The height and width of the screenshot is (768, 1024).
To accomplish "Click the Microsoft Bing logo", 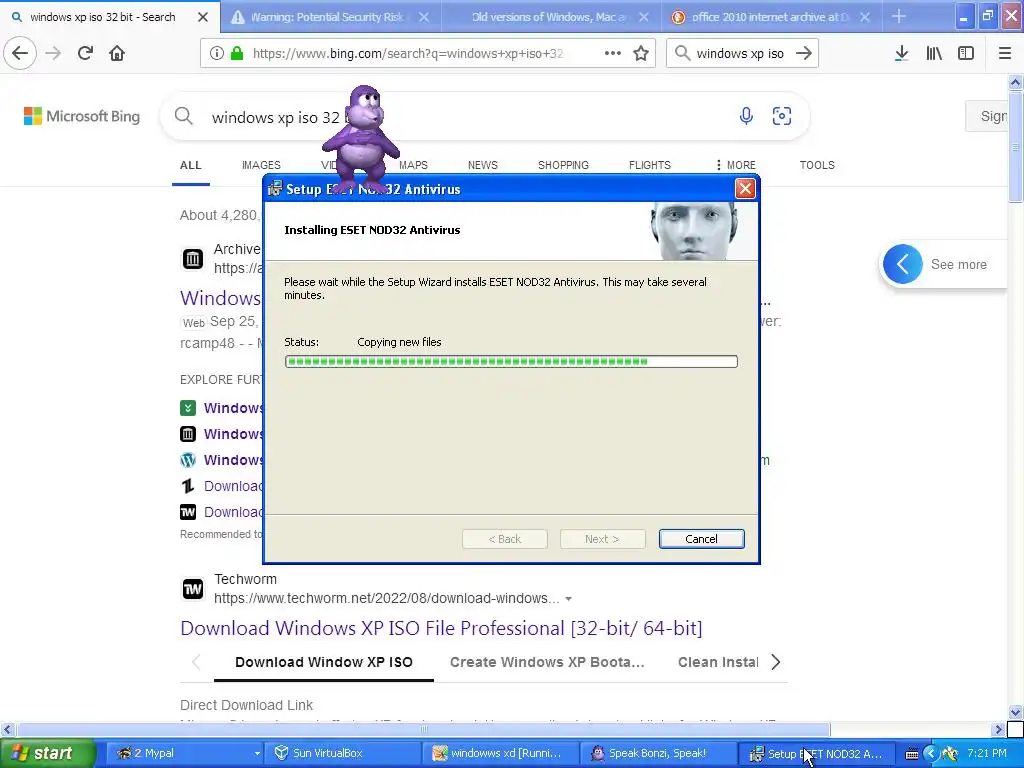I will (x=82, y=116).
